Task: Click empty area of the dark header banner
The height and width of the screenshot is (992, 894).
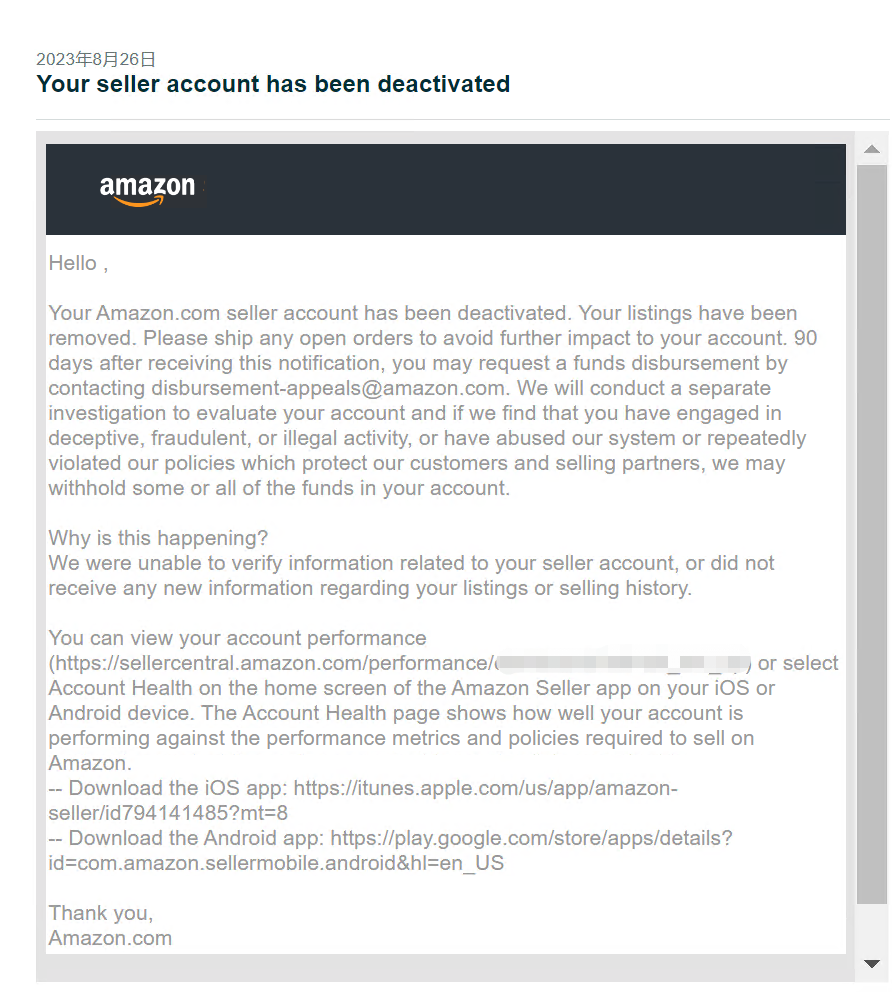Action: pyautogui.click(x=525, y=190)
